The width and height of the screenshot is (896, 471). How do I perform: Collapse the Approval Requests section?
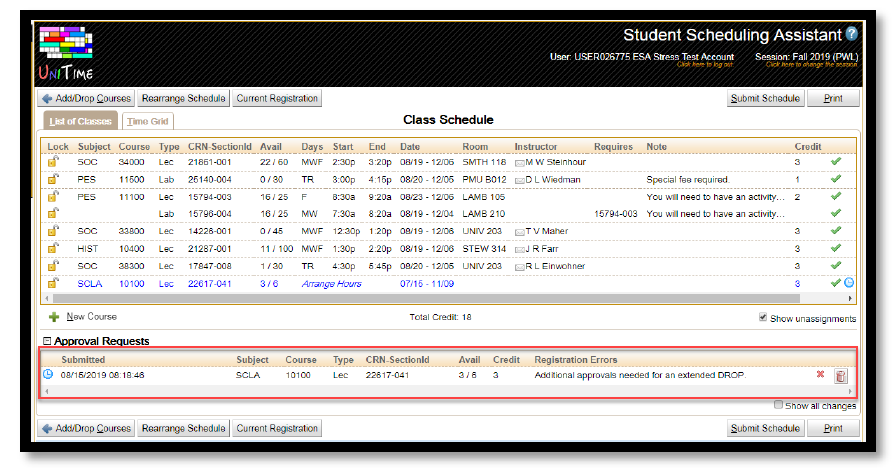(x=46, y=342)
